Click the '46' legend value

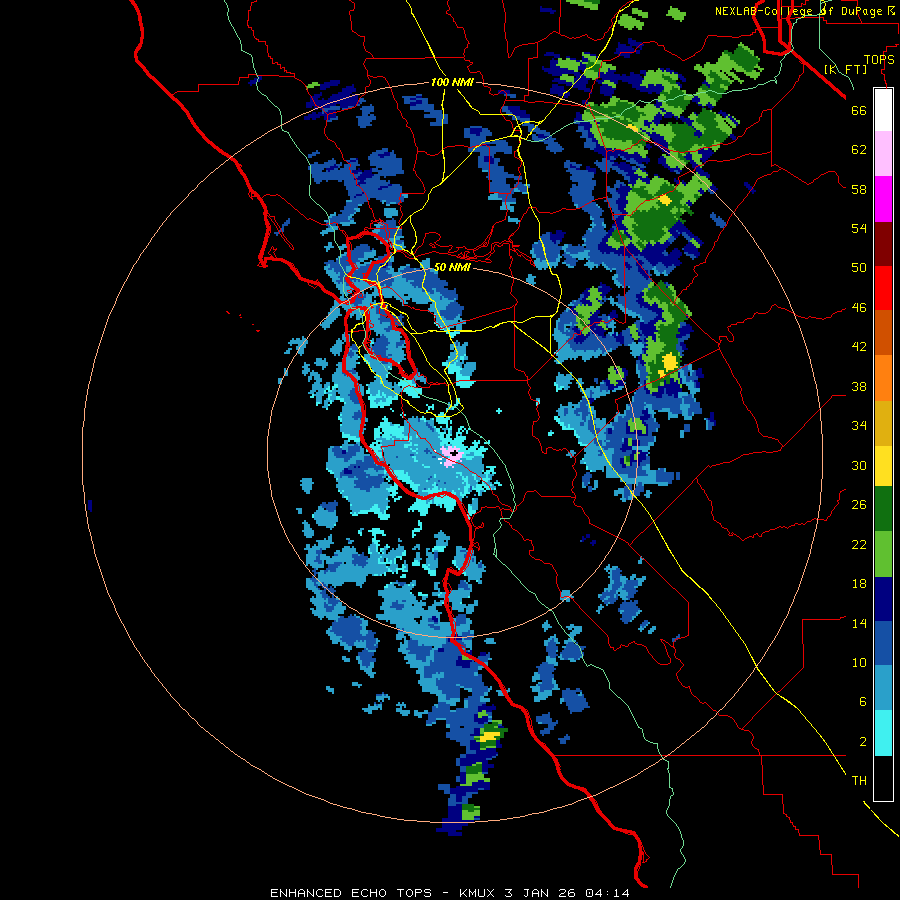[x=859, y=308]
